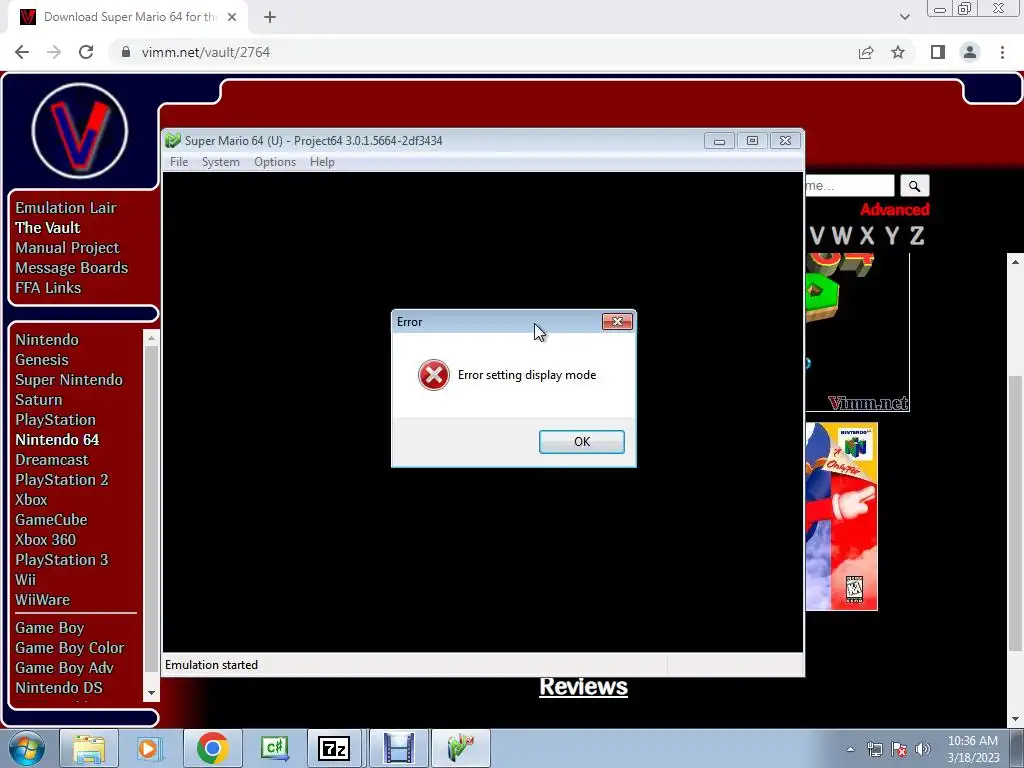This screenshot has width=1024, height=768.
Task: Open the File menu in Project64
Action: (179, 162)
